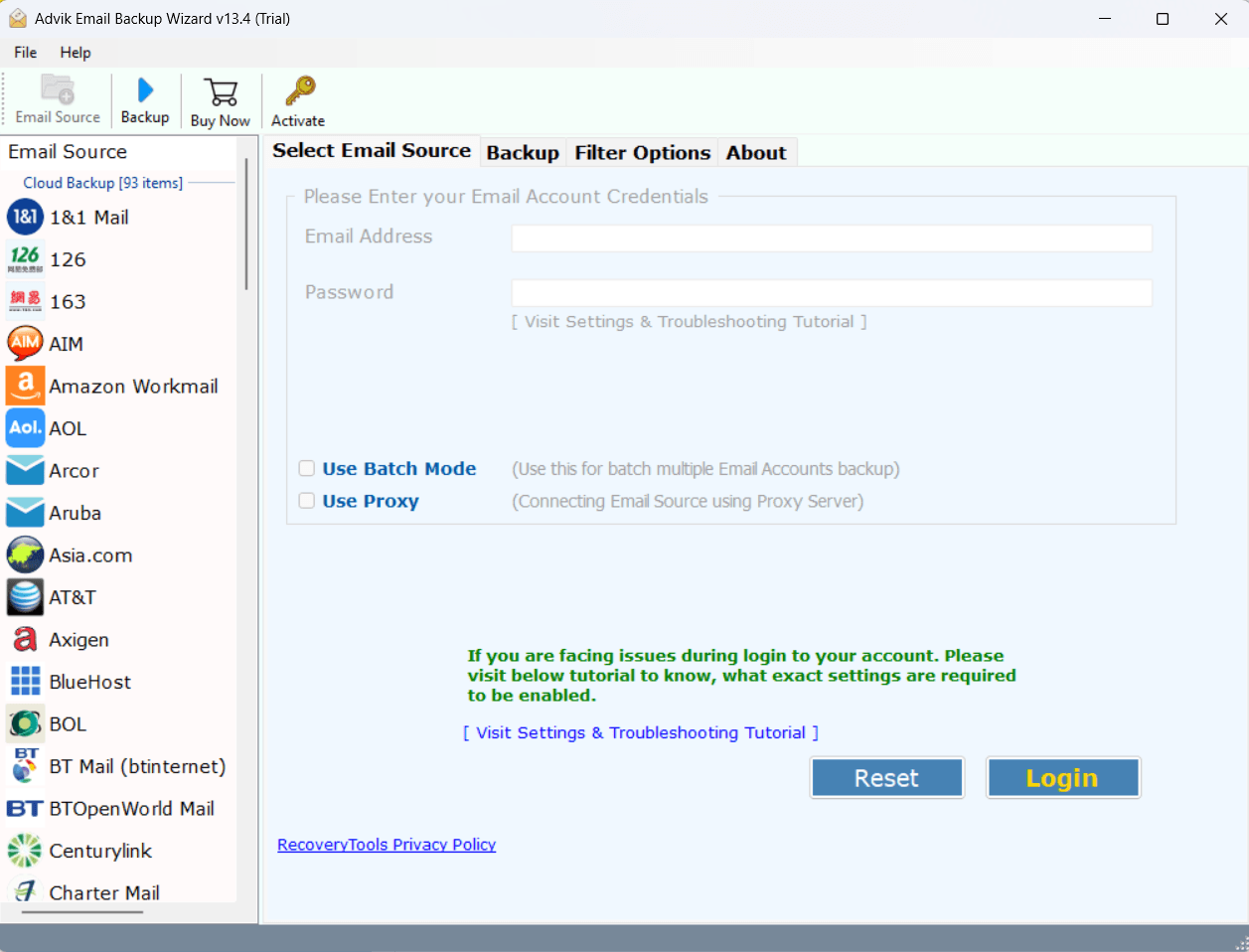1249x952 pixels.
Task: Click the Login button
Action: pos(1062,778)
